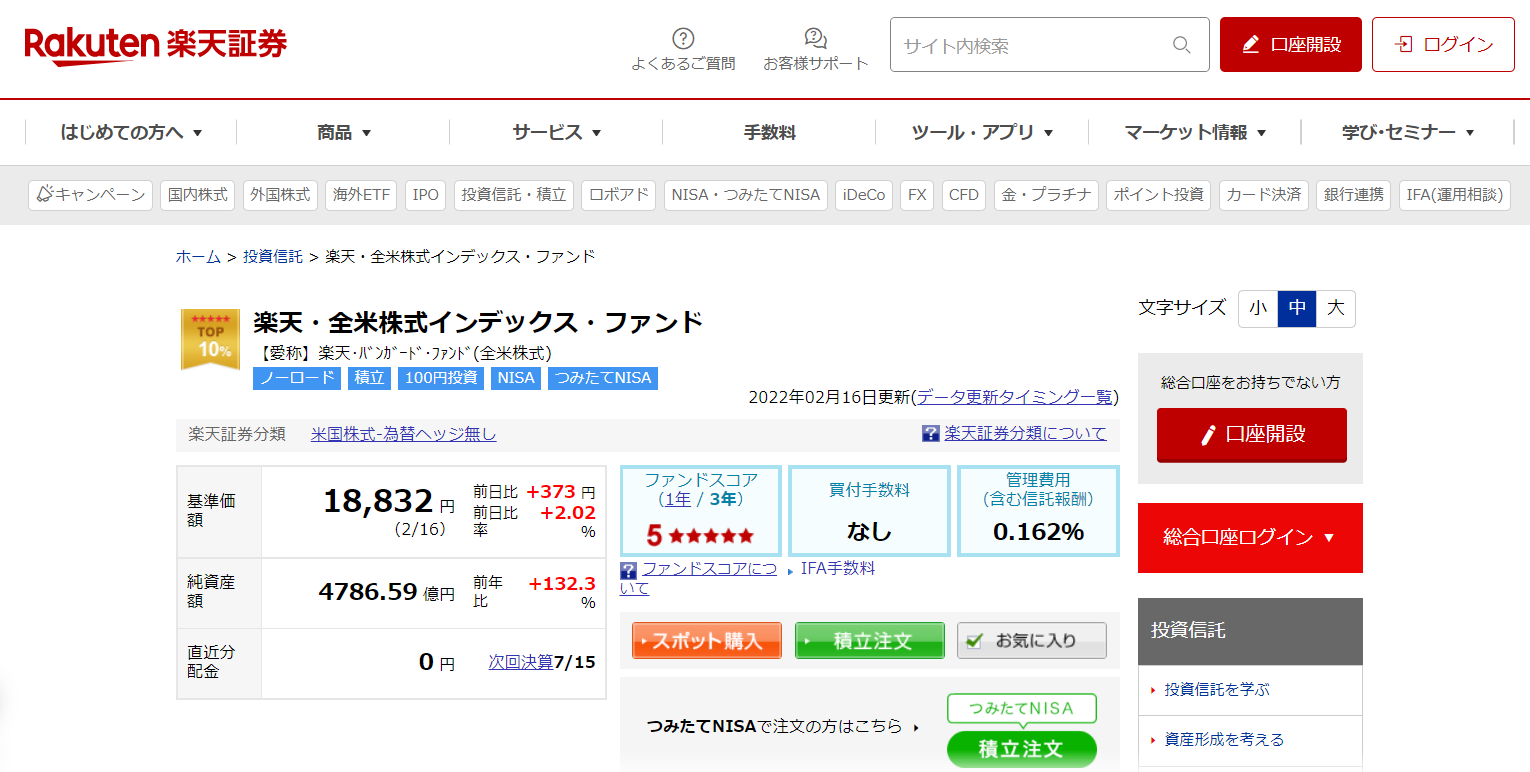The height and width of the screenshot is (772, 1530).
Task: Click the orange スポット購入 button
Action: 706,640
